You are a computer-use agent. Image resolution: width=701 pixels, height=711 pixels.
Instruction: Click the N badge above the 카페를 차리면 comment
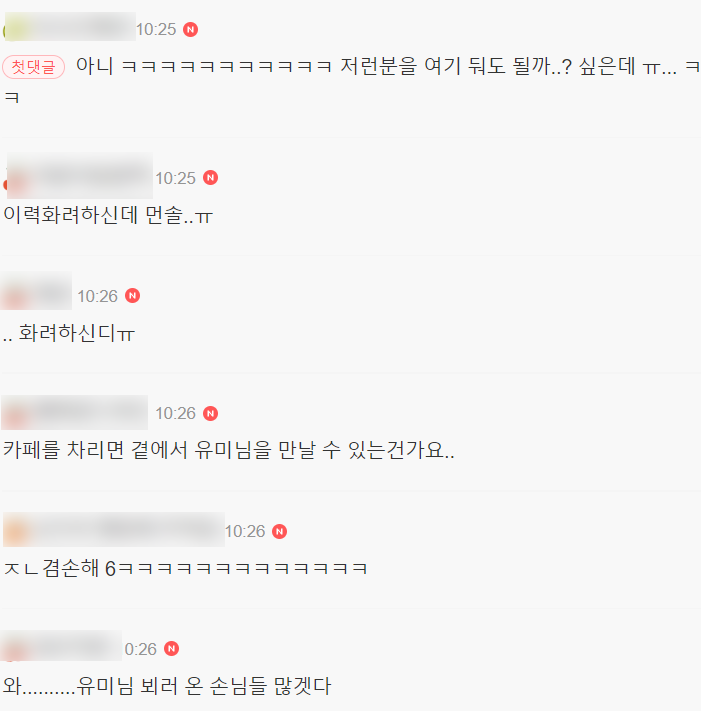tap(210, 414)
